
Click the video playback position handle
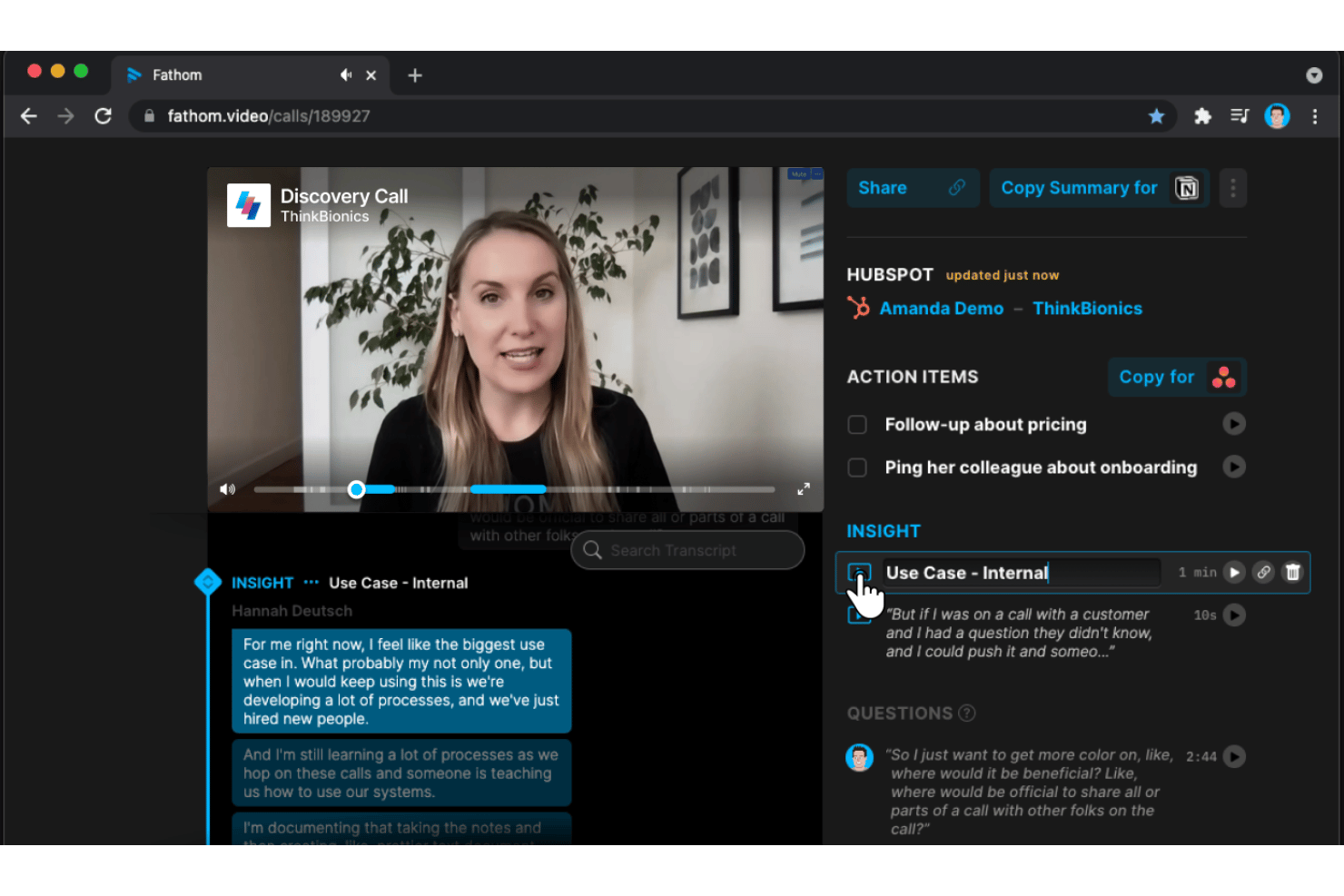(357, 489)
